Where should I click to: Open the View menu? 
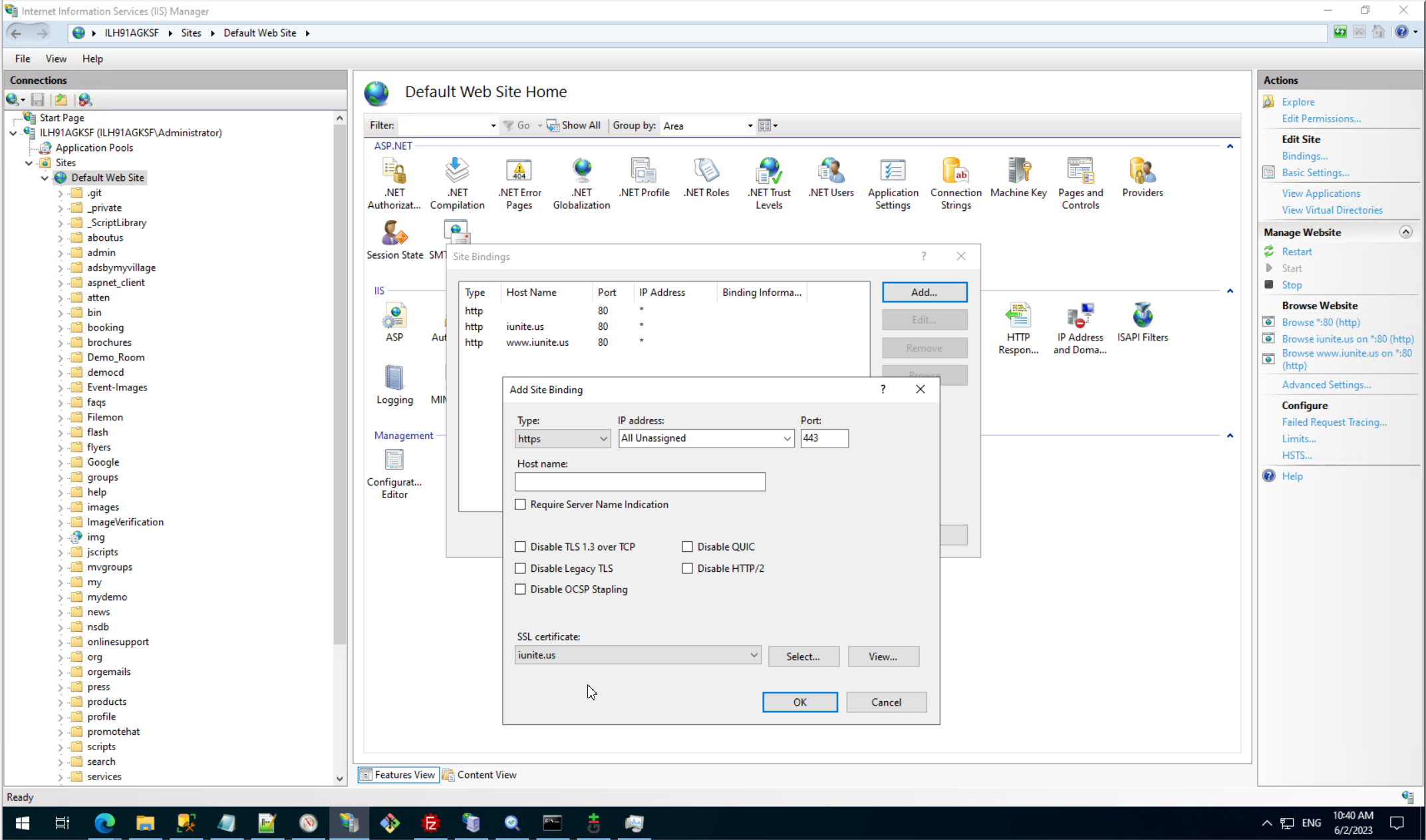tap(56, 59)
